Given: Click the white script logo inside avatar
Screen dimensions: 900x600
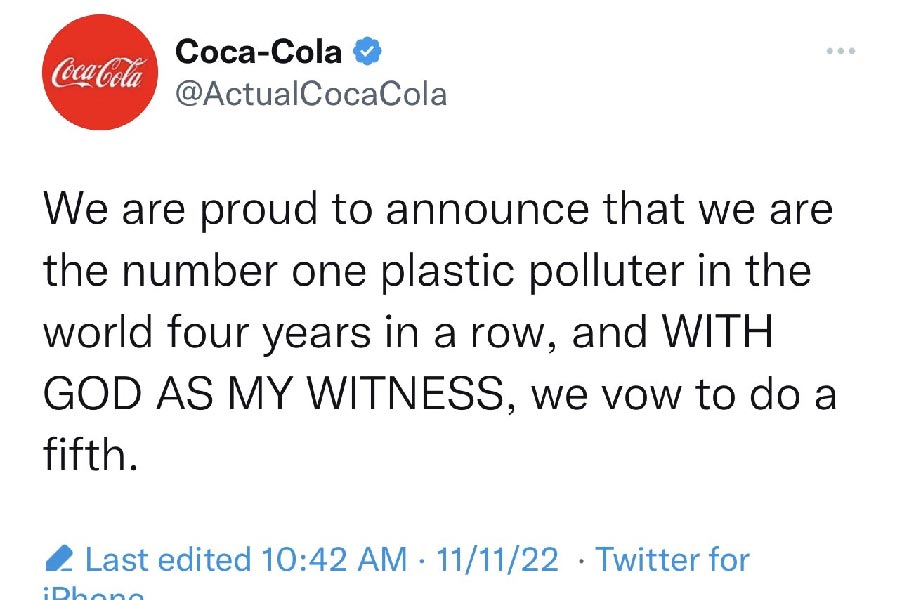Looking at the screenshot, I should point(98,72).
